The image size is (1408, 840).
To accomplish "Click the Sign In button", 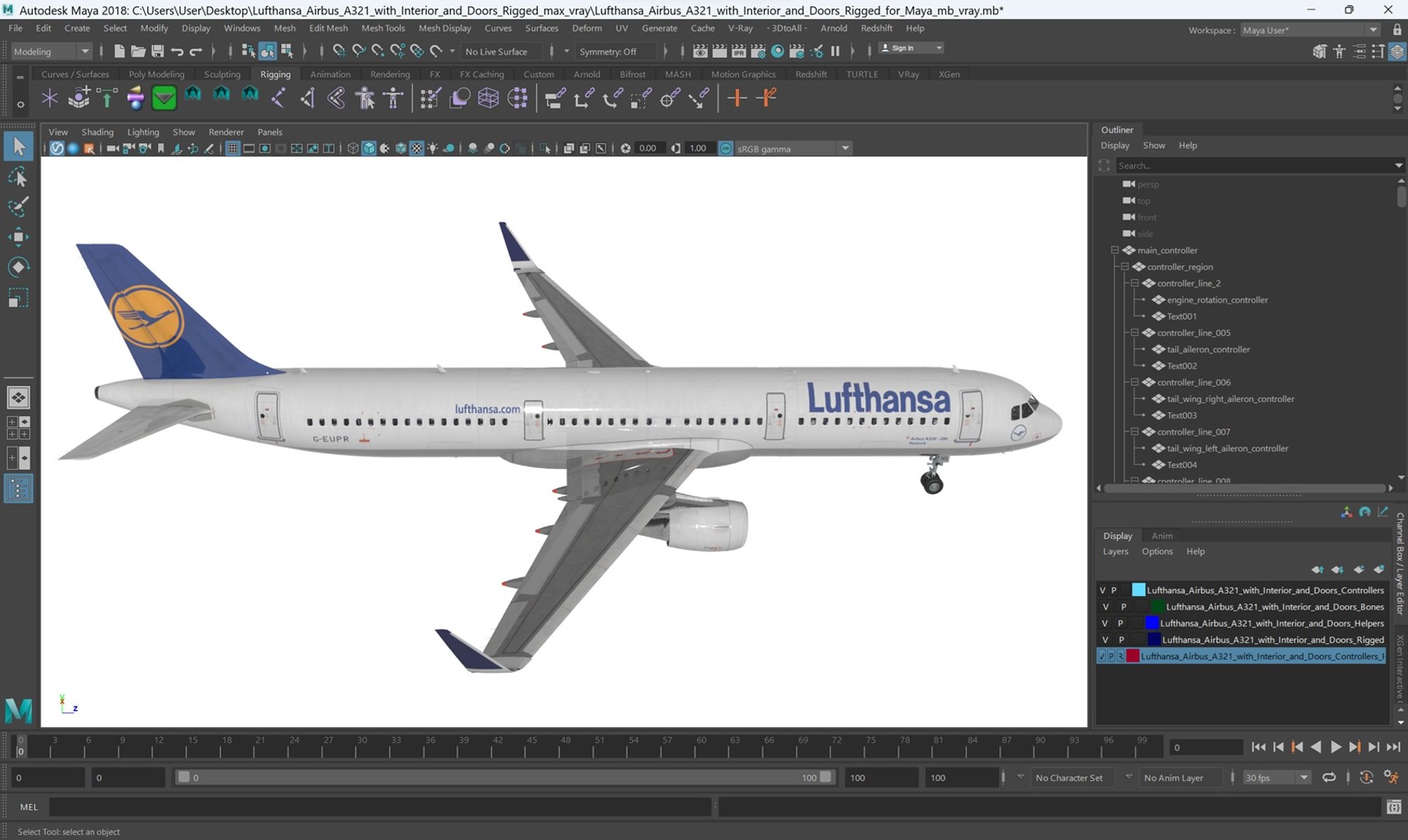I will tap(910, 48).
